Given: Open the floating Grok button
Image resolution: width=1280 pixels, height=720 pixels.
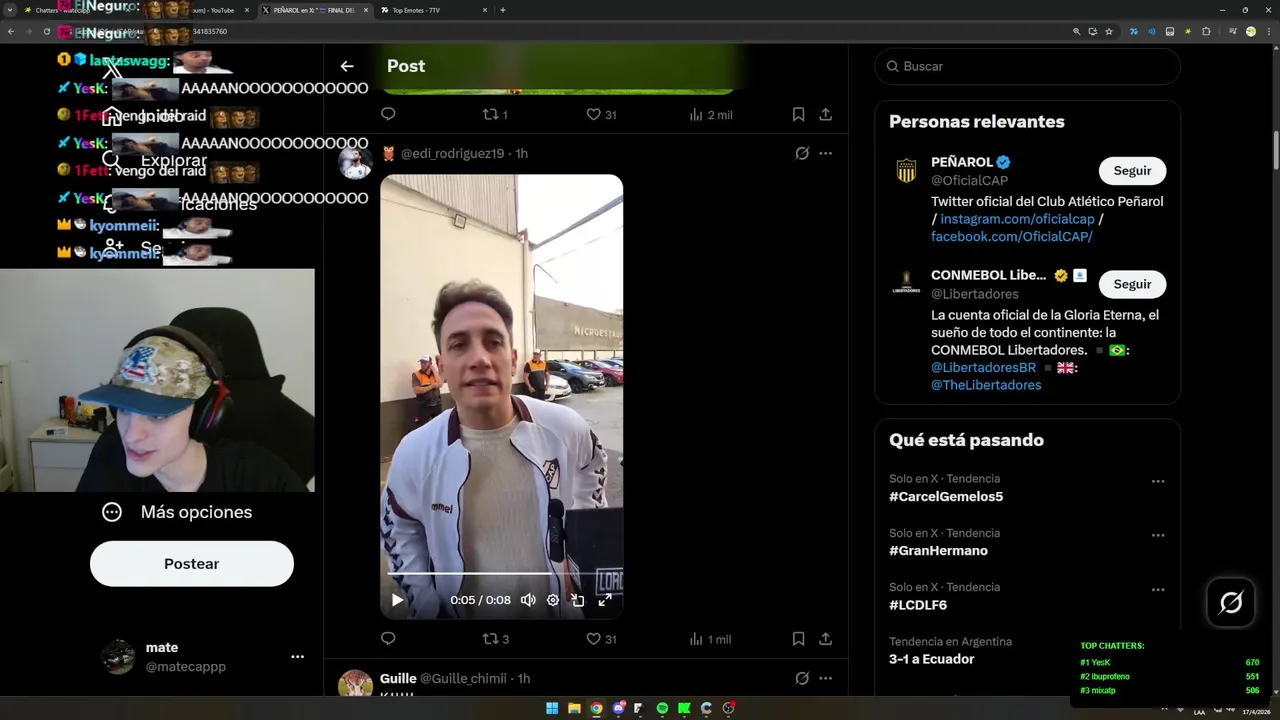Looking at the screenshot, I should [x=1231, y=602].
